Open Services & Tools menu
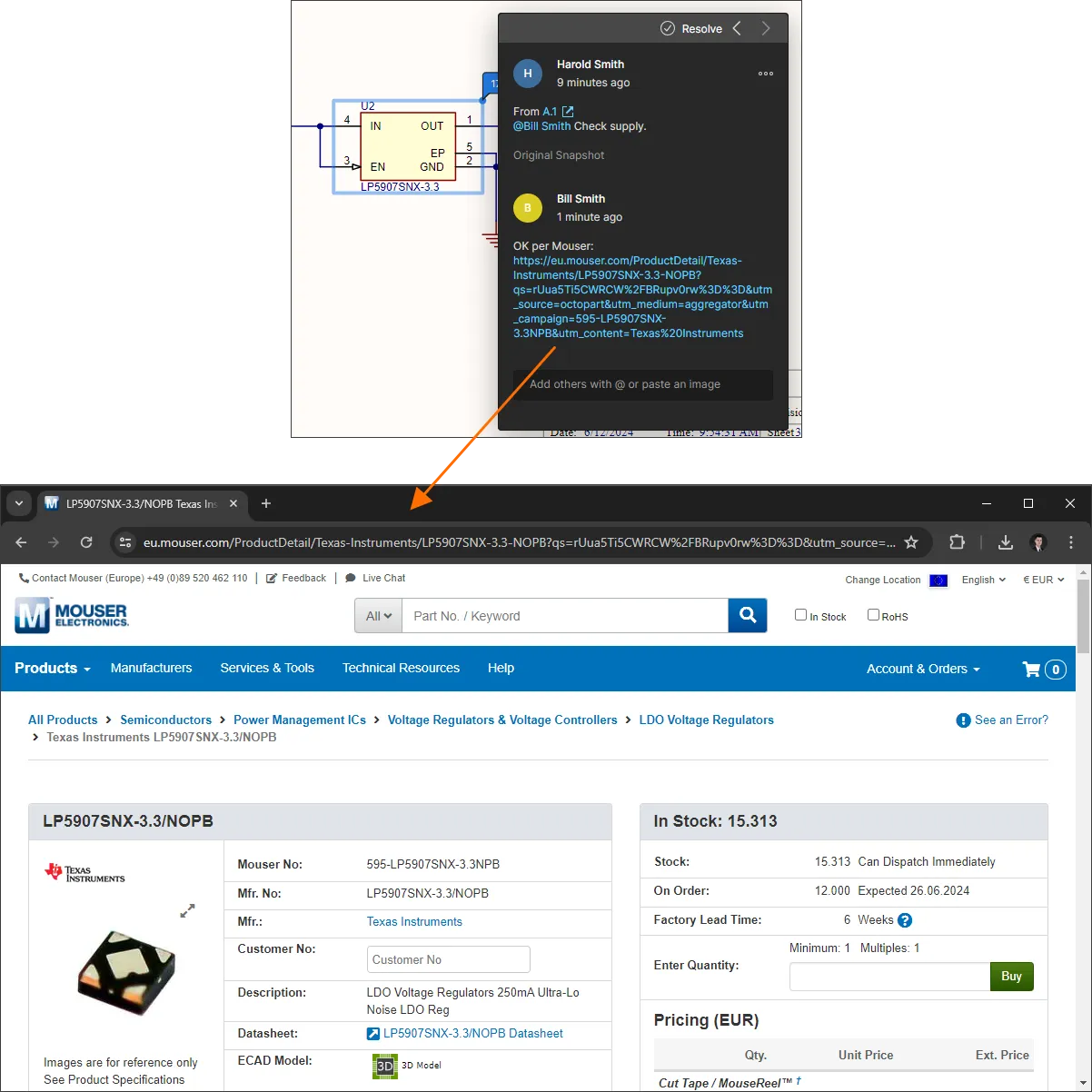This screenshot has width=1092, height=1092. [267, 668]
